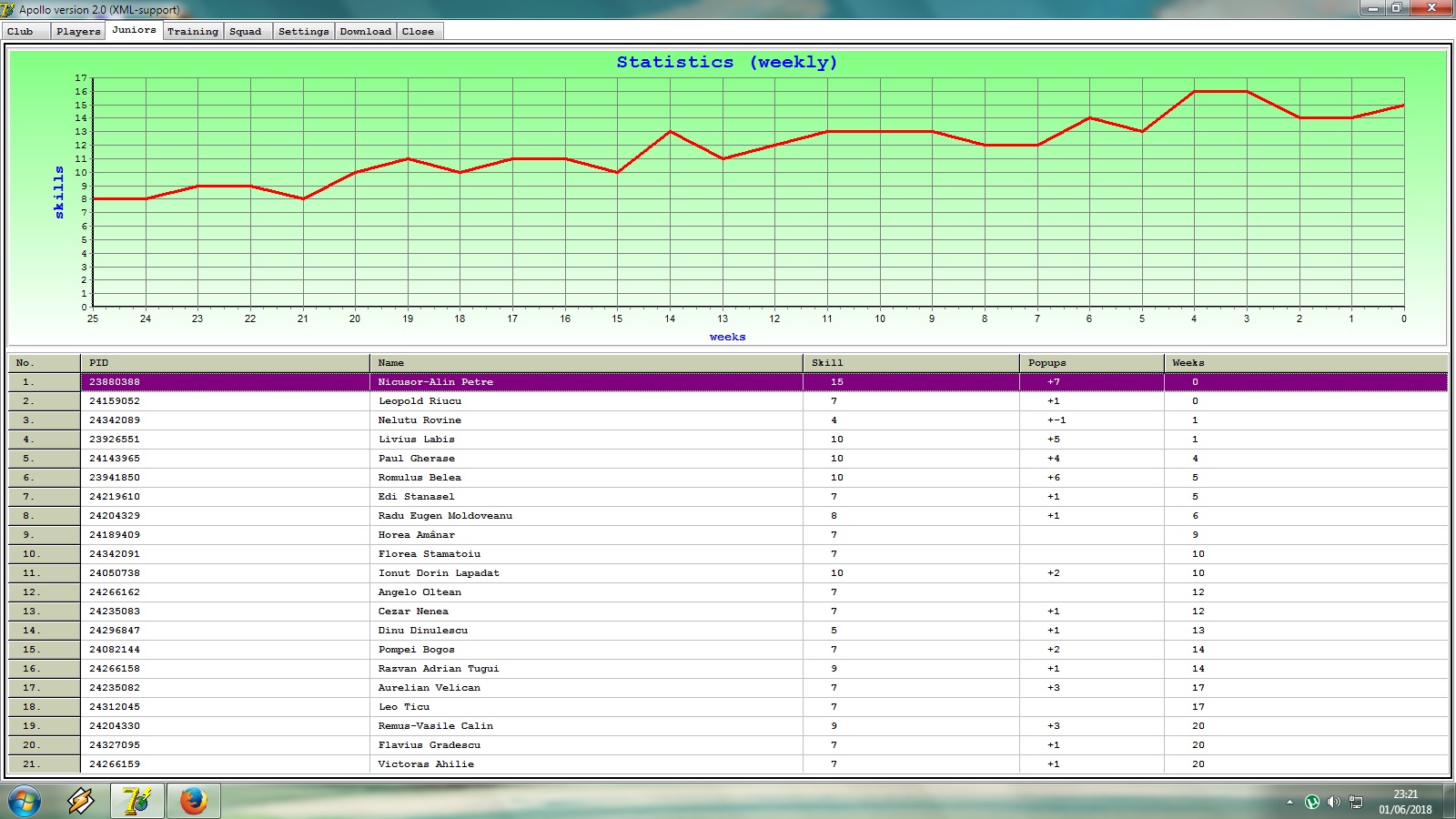Open the Training tab
Image resolution: width=1456 pixels, height=819 pixels.
(x=193, y=31)
